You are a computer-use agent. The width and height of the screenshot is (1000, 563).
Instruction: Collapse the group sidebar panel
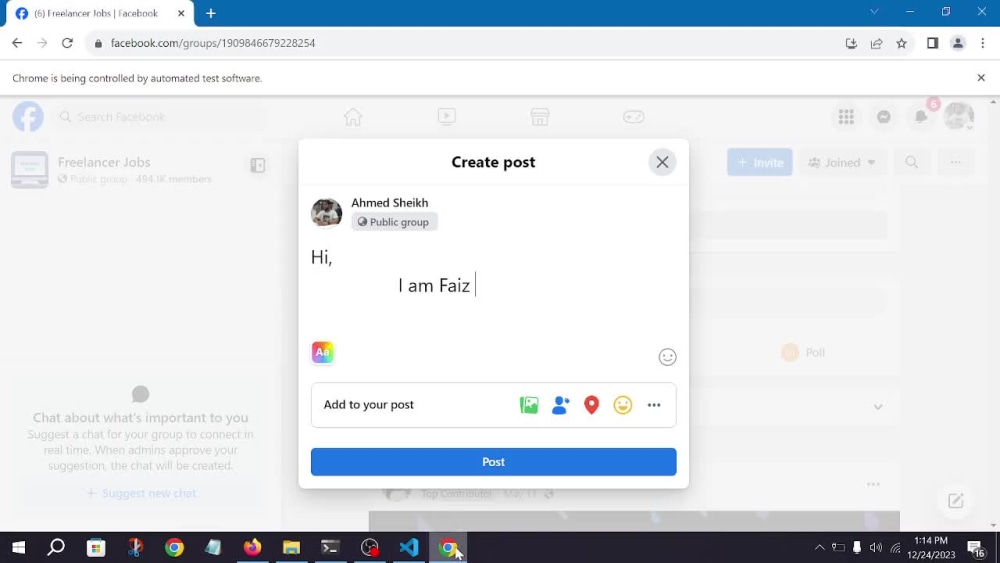(258, 165)
